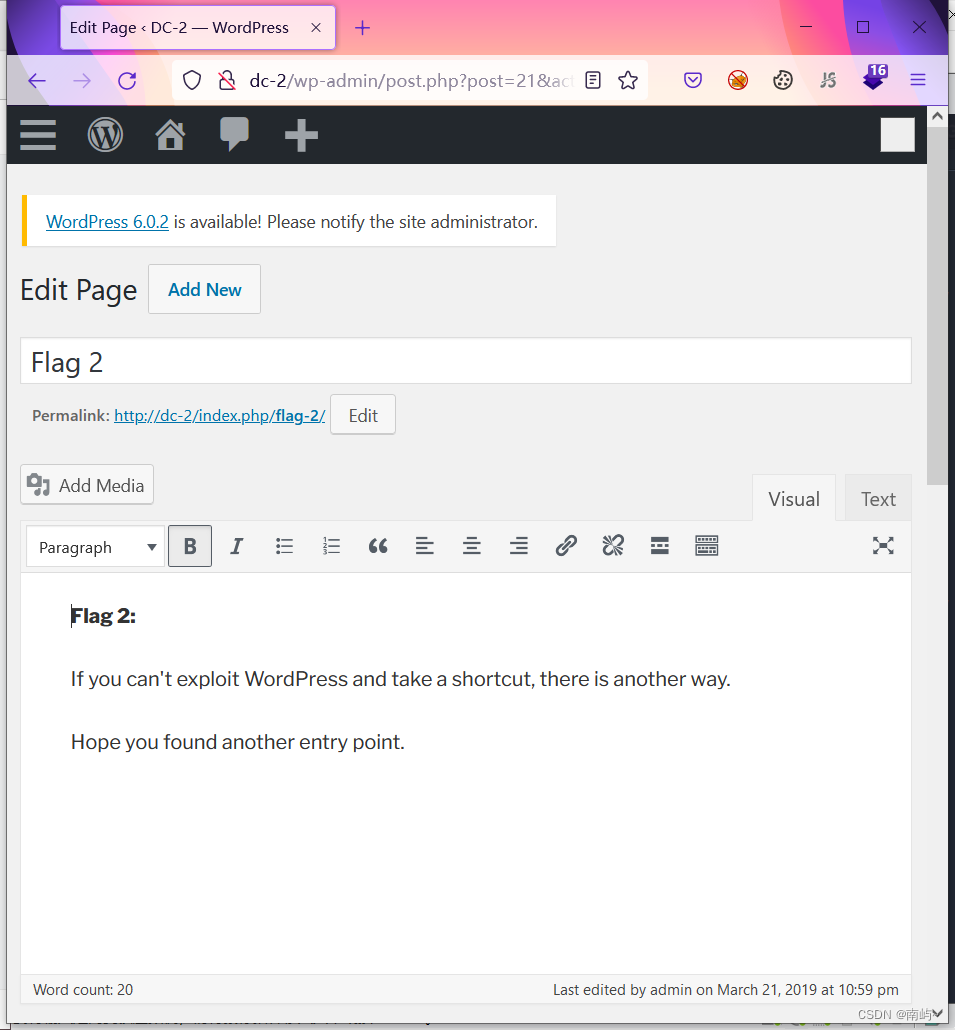Click the 'If you can't exploit WordPress' paragraph

point(400,679)
